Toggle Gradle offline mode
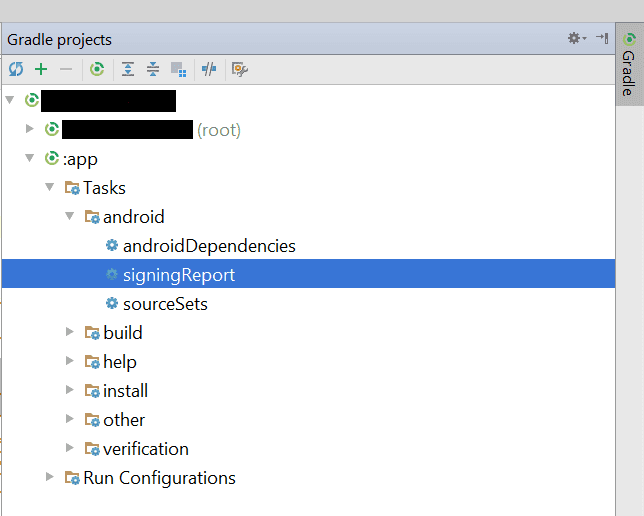This screenshot has width=644, height=516. click(208, 69)
